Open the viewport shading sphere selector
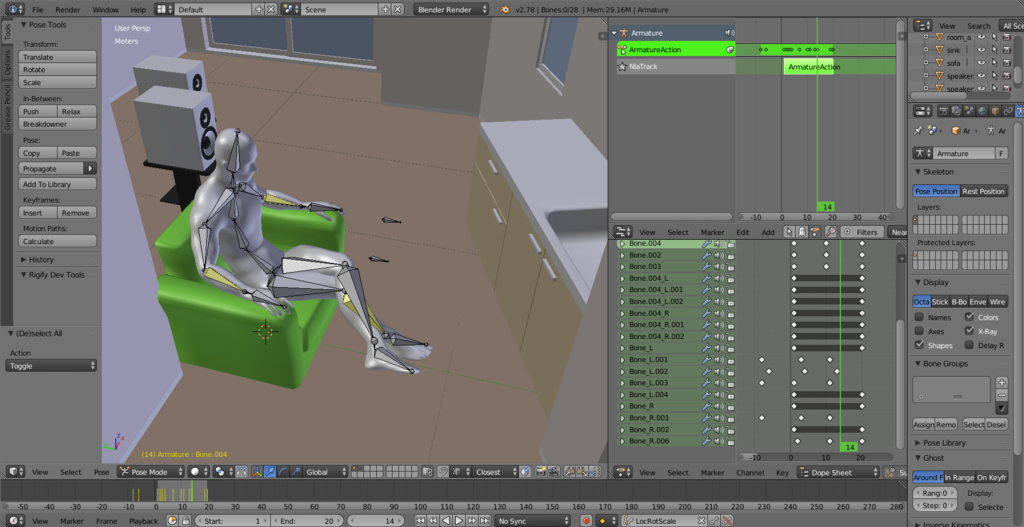Screen dimensions: 1024x527 (198, 471)
